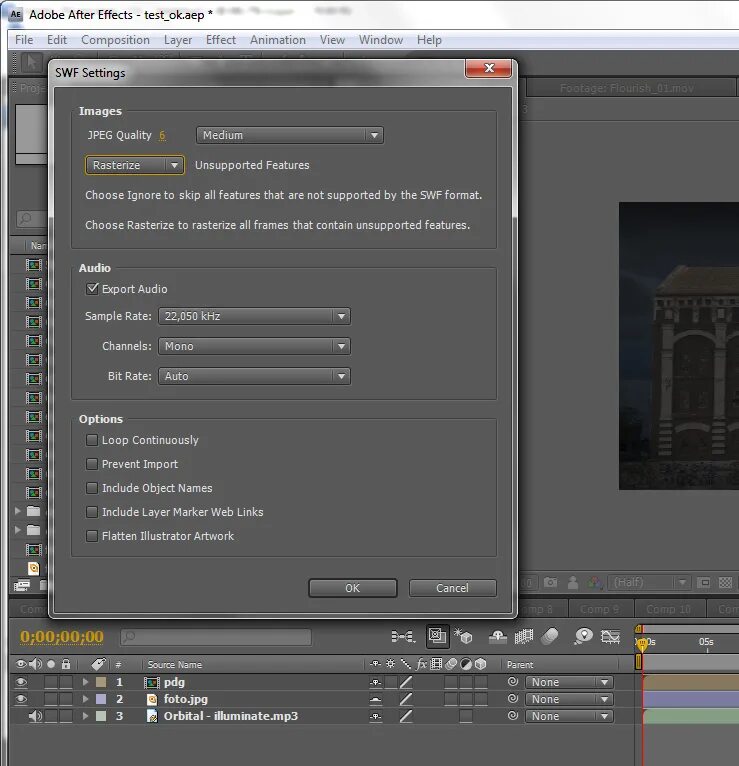The image size is (739, 766).
Task: Open the Composition Mini-Flowchart icon in timeline
Action: pyautogui.click(x=403, y=637)
